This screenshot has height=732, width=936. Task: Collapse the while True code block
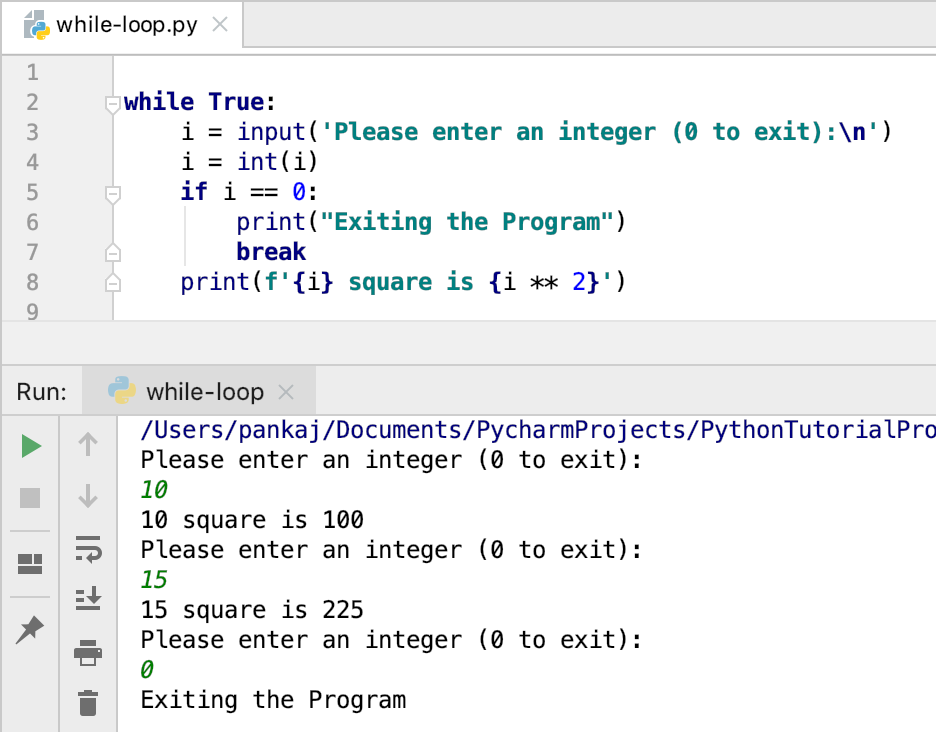(x=112, y=103)
